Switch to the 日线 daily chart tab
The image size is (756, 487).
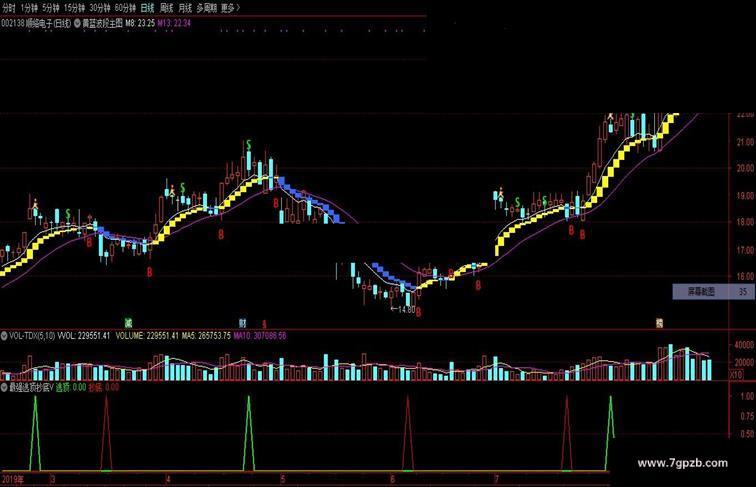click(148, 8)
